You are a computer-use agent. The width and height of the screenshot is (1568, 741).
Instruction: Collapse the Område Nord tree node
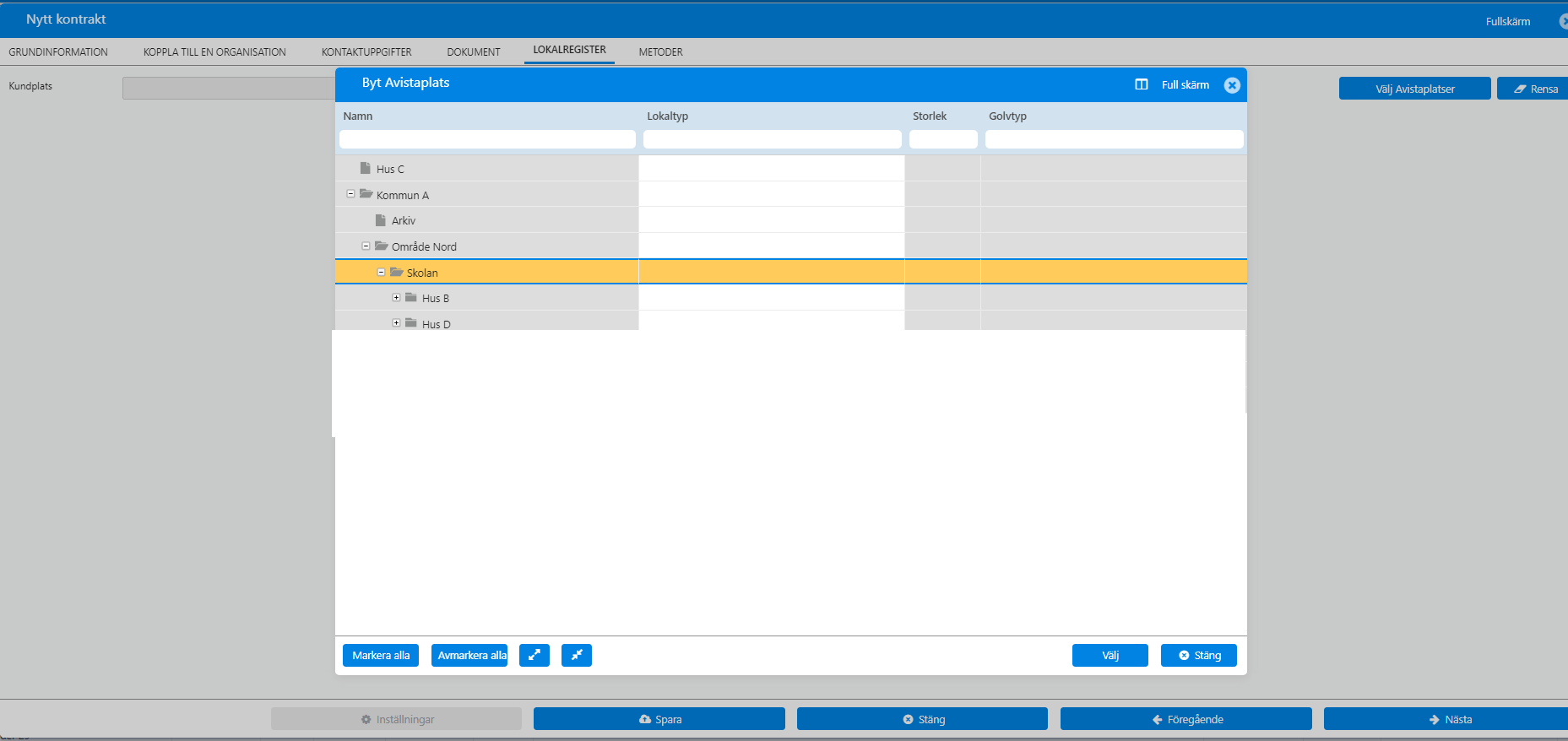(366, 246)
